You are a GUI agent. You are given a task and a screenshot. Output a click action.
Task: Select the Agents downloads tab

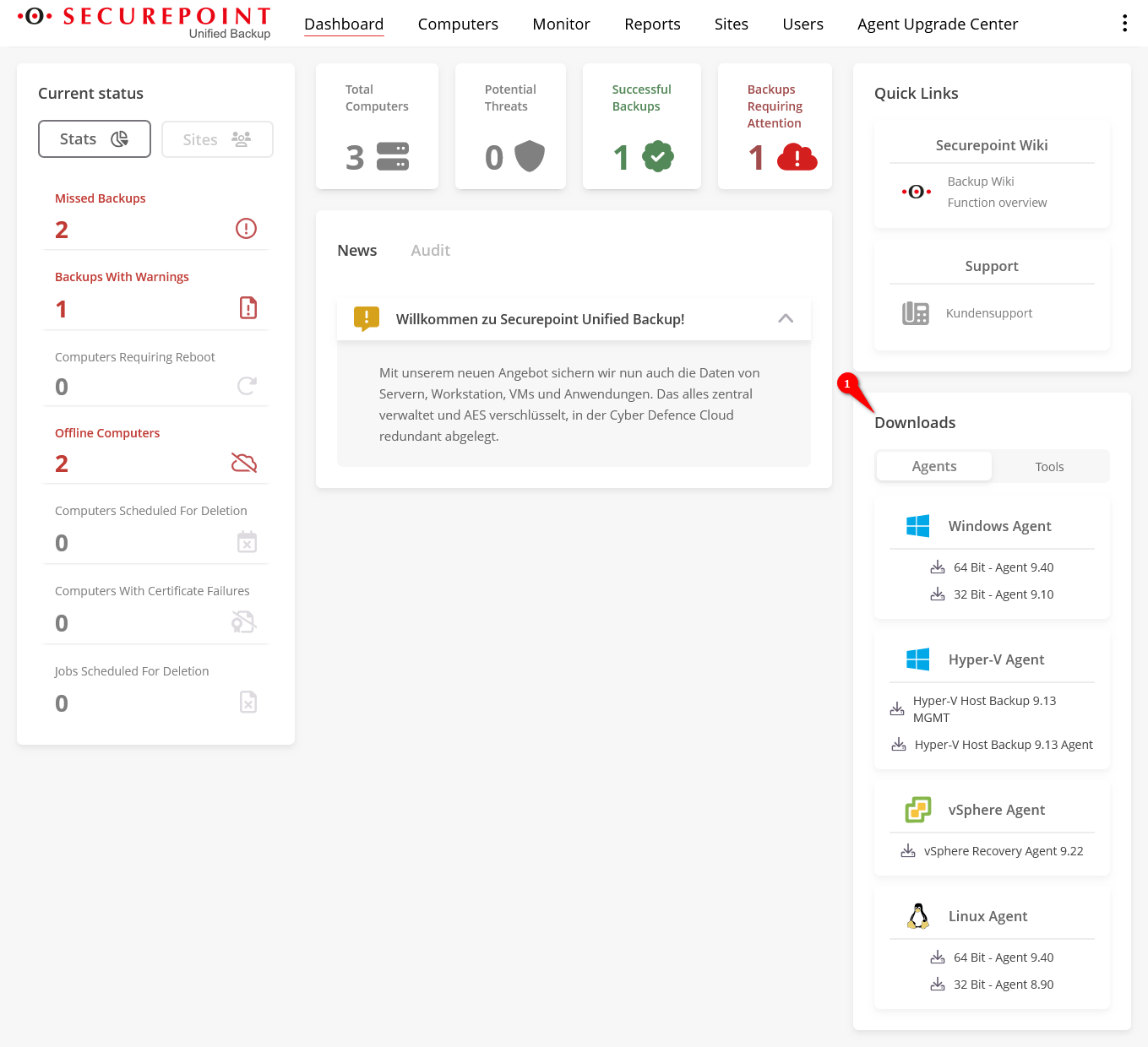click(x=934, y=466)
